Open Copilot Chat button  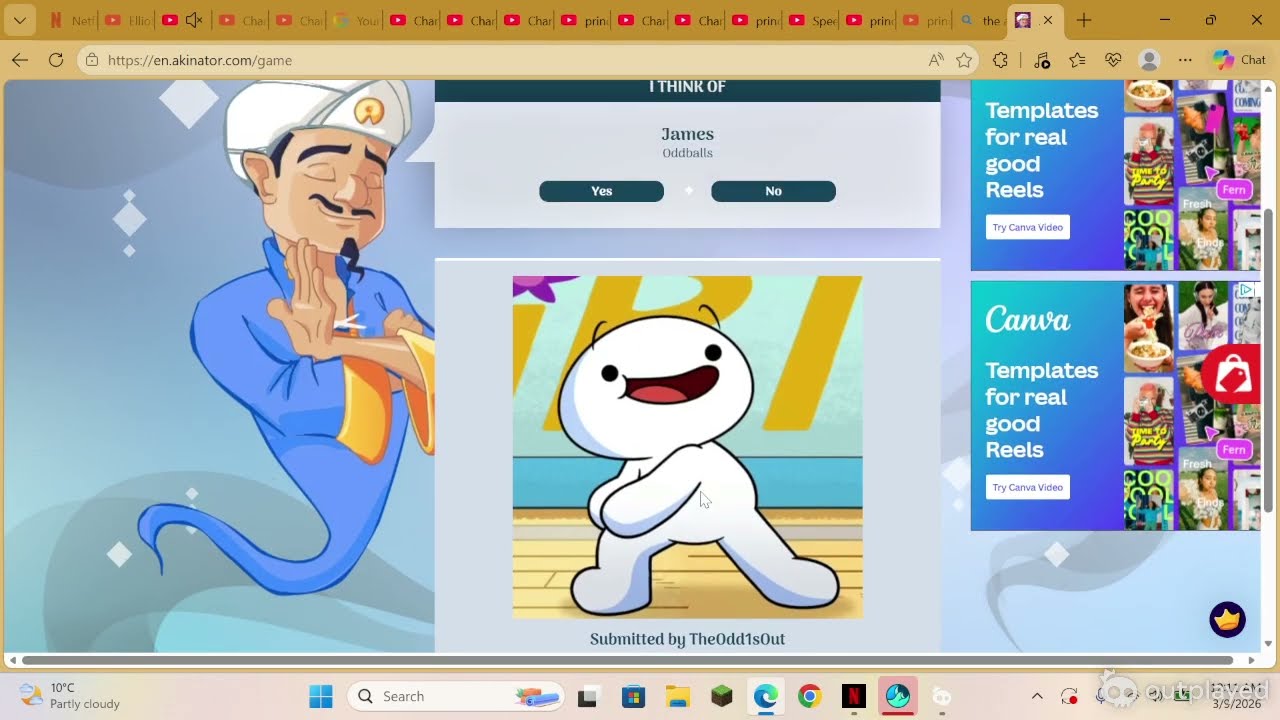(1240, 60)
